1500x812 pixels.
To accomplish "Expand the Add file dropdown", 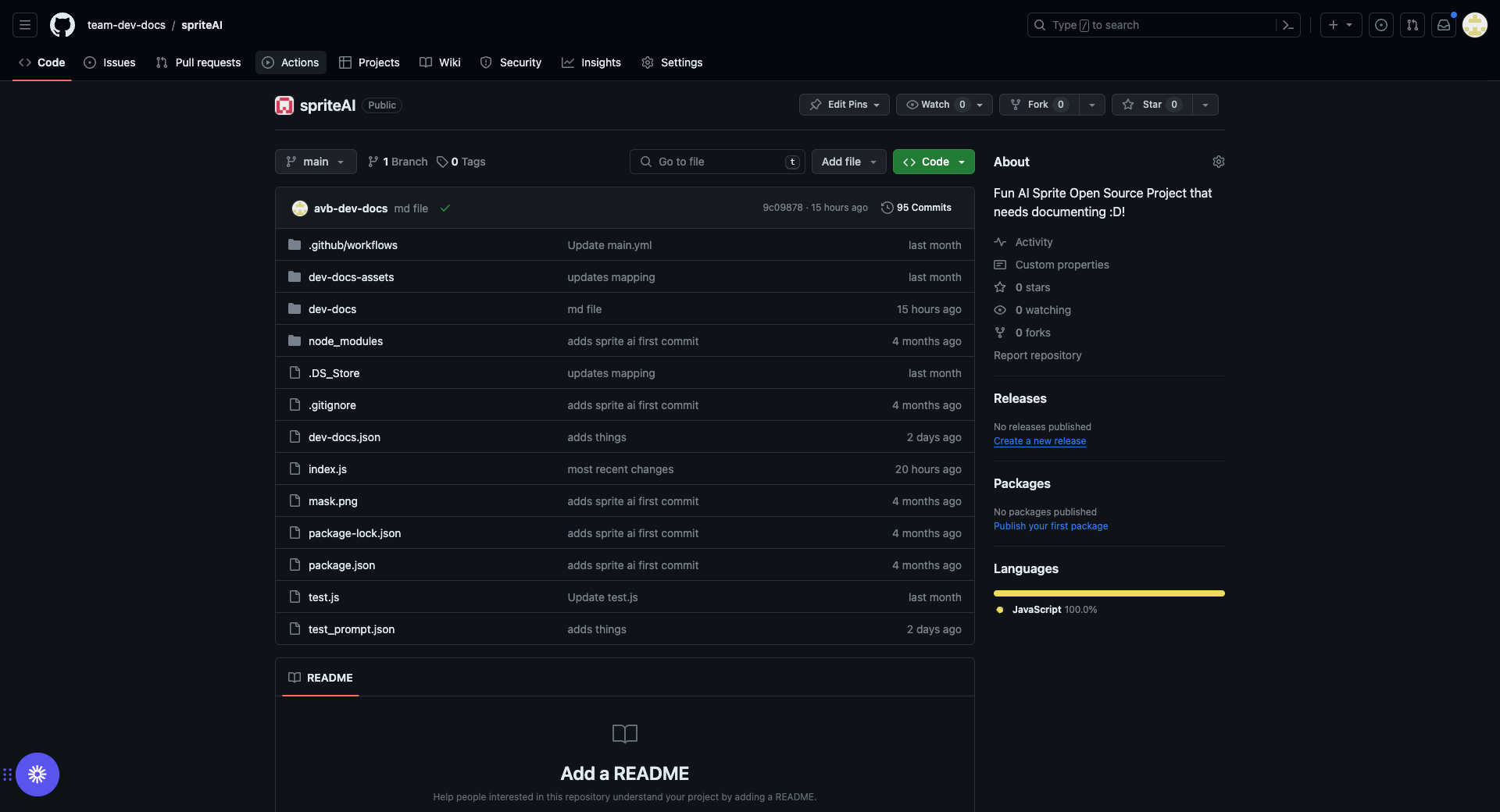I will [x=848, y=162].
